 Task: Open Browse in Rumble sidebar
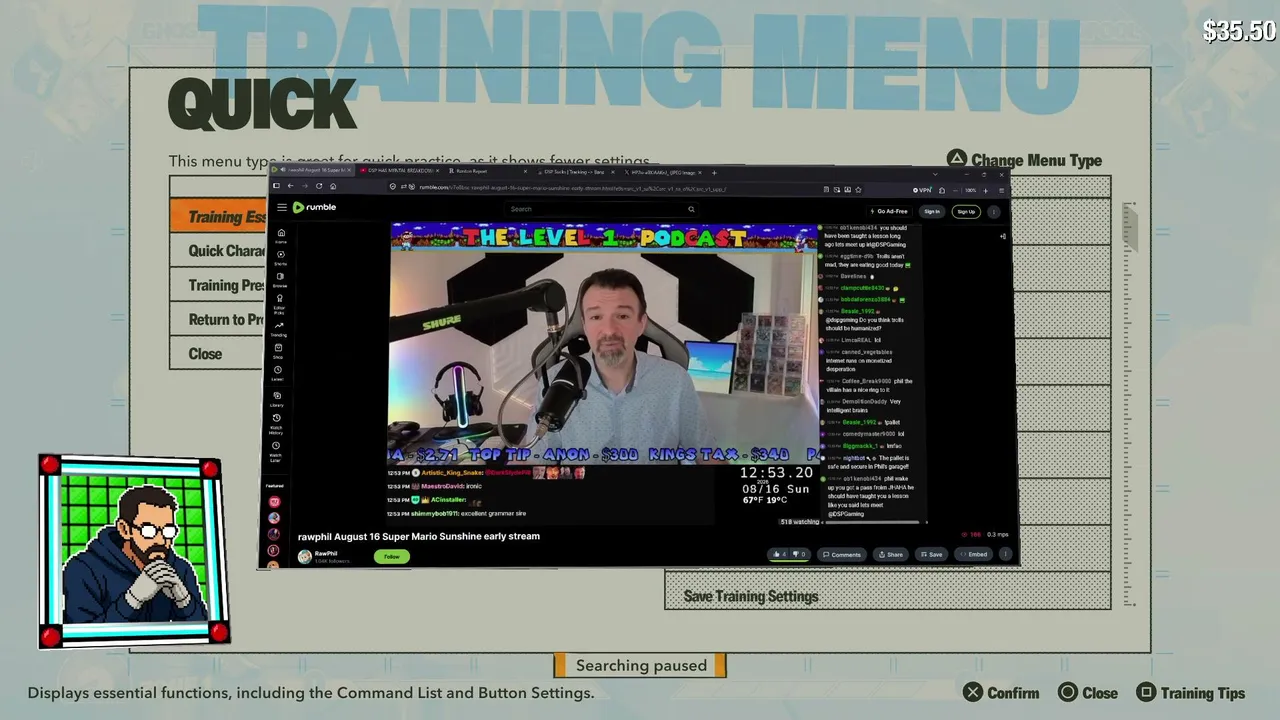tap(280, 279)
